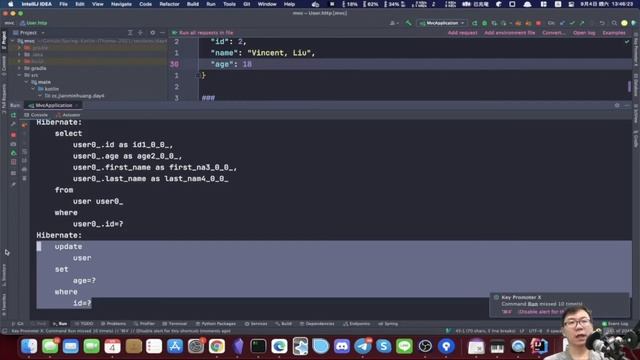Click the red Stop icon in top toolbar
This screenshot has width=640, height=360.
[538, 23]
